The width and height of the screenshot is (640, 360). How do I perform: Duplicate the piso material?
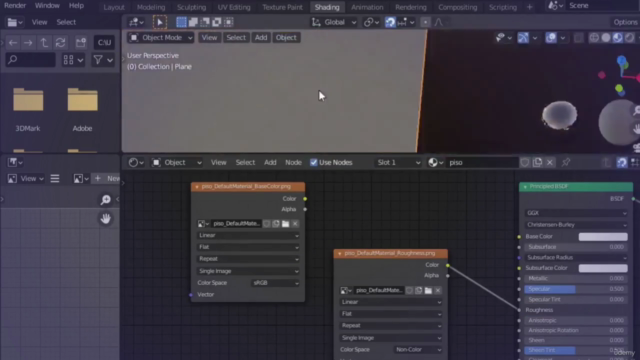tap(538, 162)
